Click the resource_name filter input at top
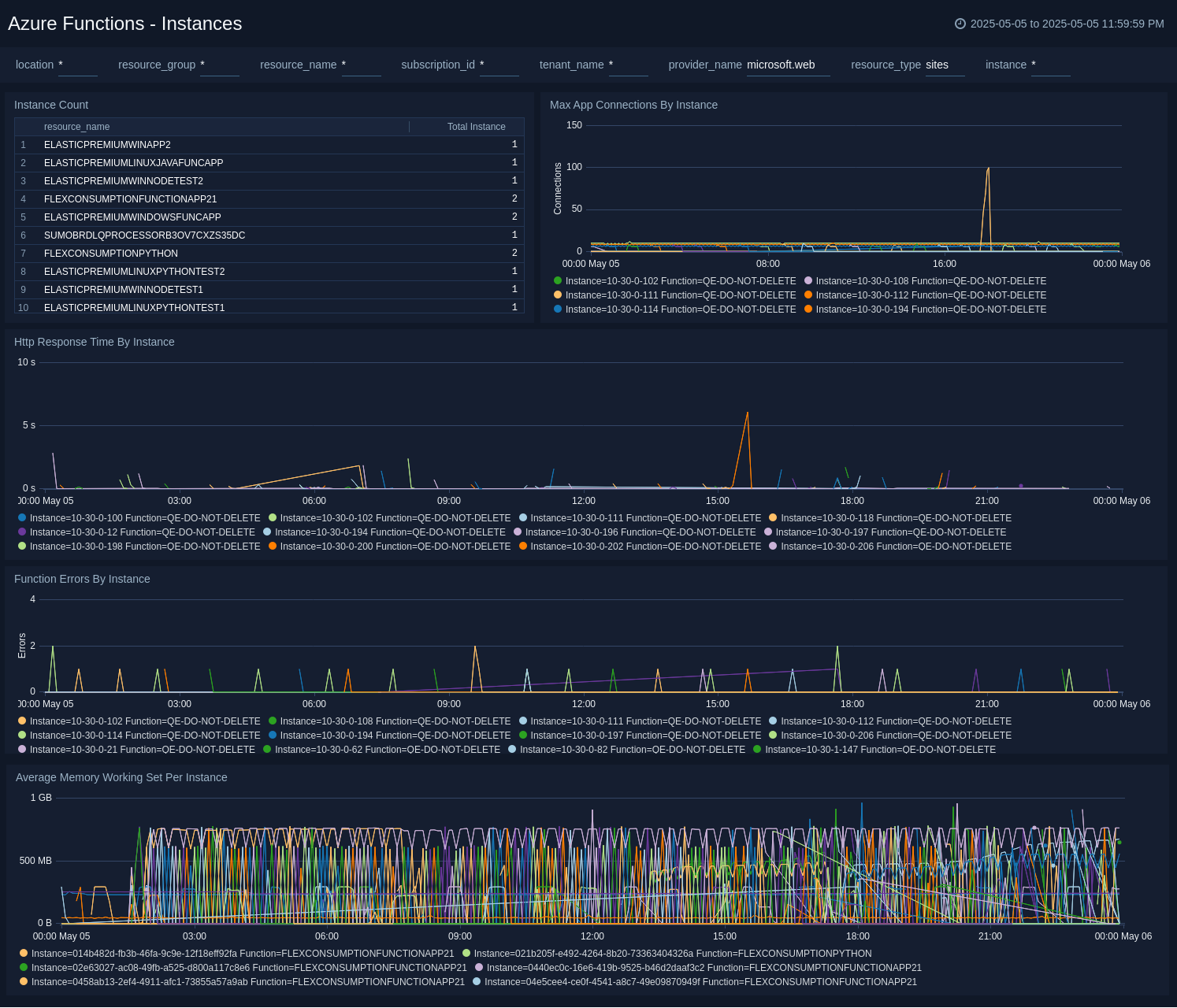The image size is (1177, 1008). click(x=361, y=65)
